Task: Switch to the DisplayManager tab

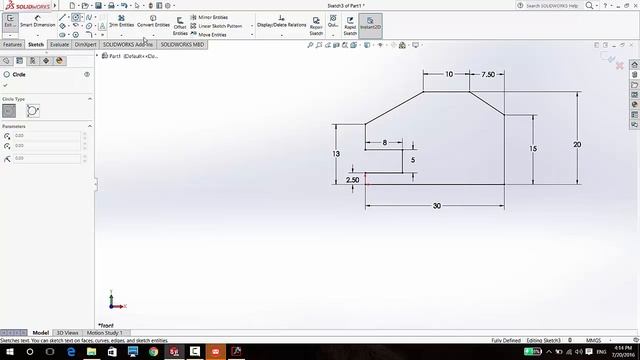Action: coord(60,61)
